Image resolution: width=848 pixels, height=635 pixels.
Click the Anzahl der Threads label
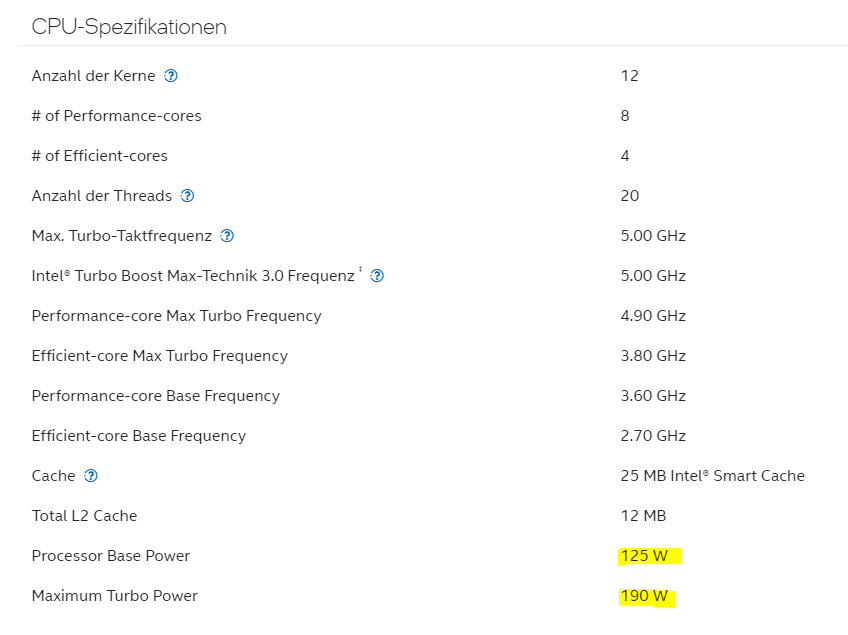(x=102, y=196)
